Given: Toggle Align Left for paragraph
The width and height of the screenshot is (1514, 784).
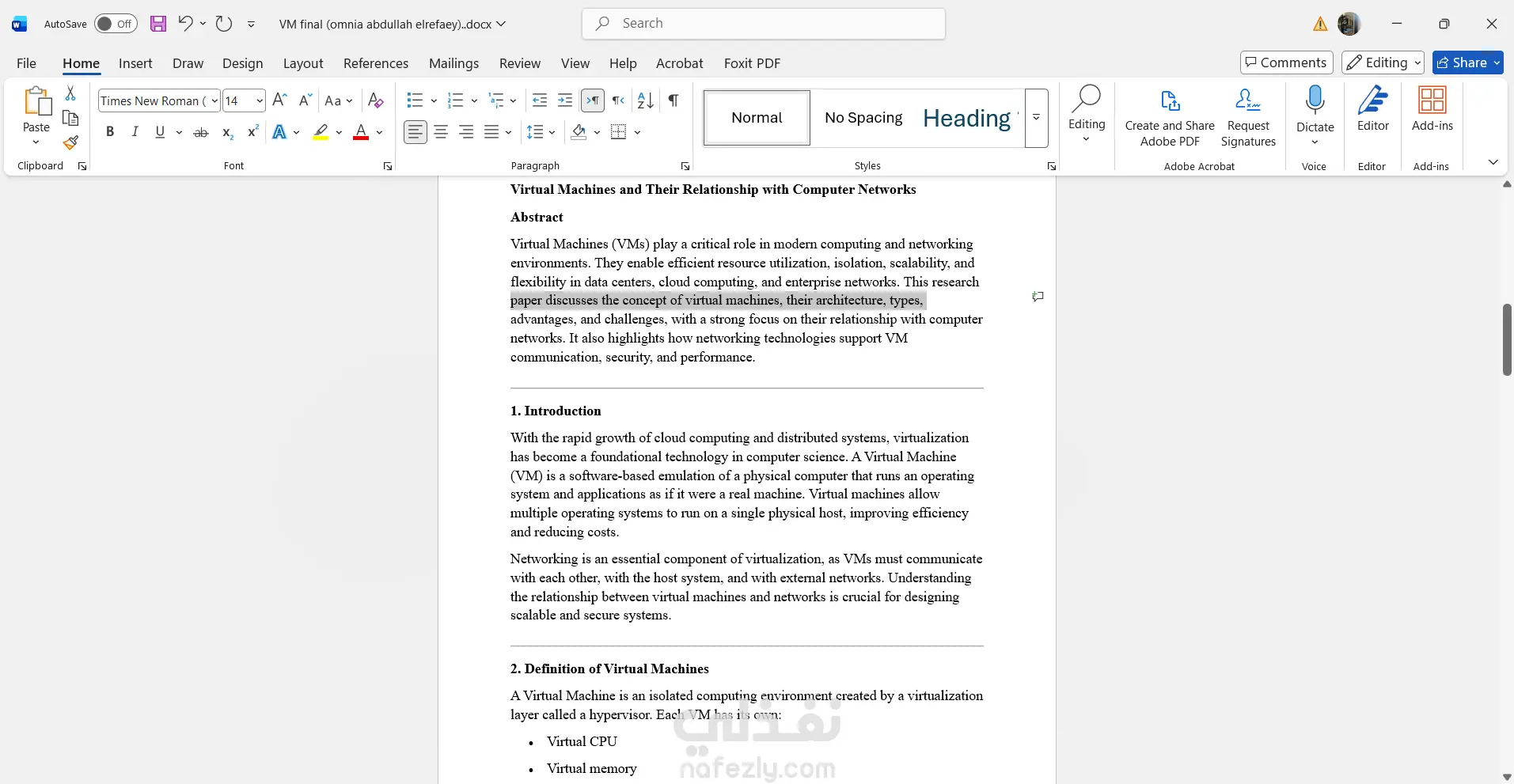Looking at the screenshot, I should coord(415,132).
